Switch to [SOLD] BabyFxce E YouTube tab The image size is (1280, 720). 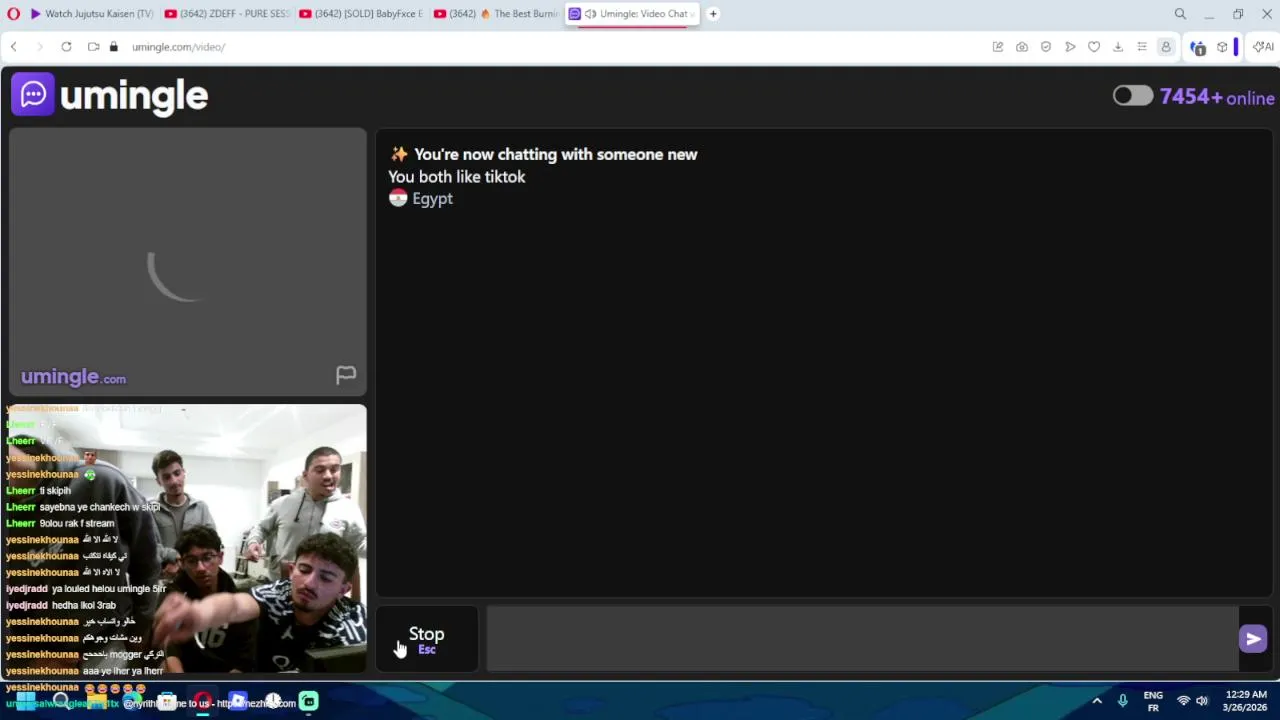point(359,14)
